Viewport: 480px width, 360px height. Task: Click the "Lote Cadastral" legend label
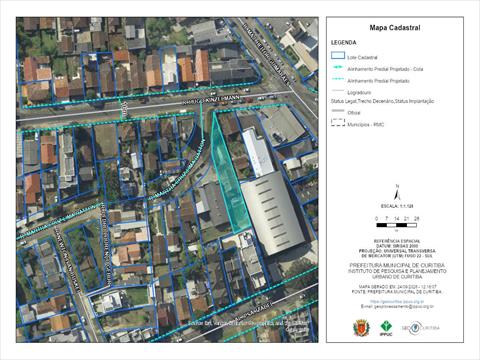click(x=362, y=57)
